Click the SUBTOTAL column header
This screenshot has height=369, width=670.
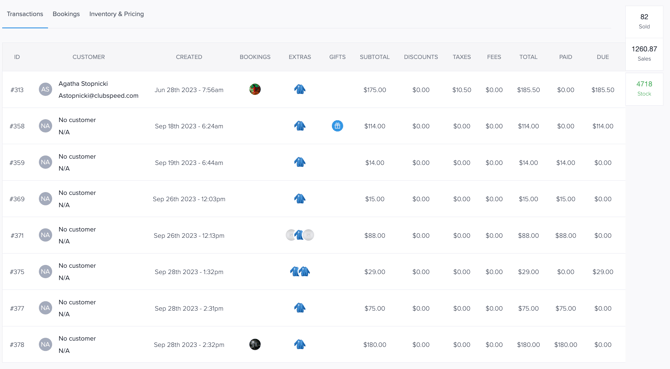[375, 57]
